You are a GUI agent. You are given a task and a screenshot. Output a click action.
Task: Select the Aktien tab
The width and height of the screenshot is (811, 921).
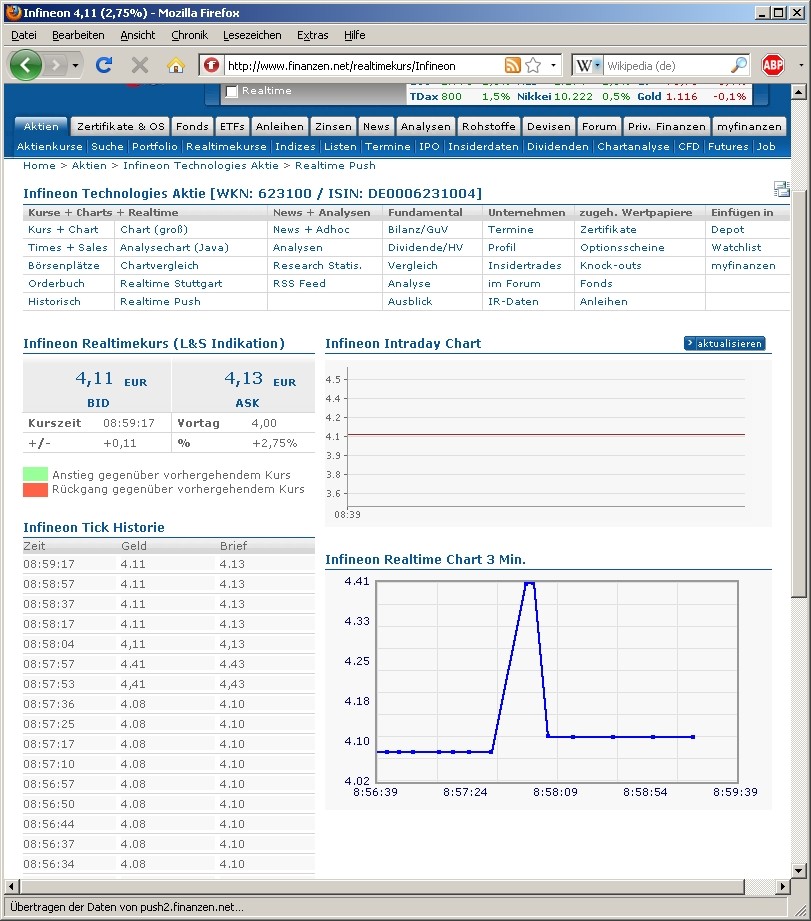point(41,126)
